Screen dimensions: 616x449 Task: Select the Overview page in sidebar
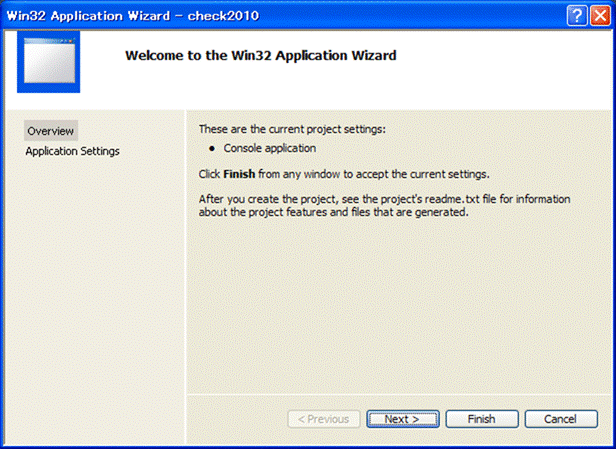click(50, 131)
